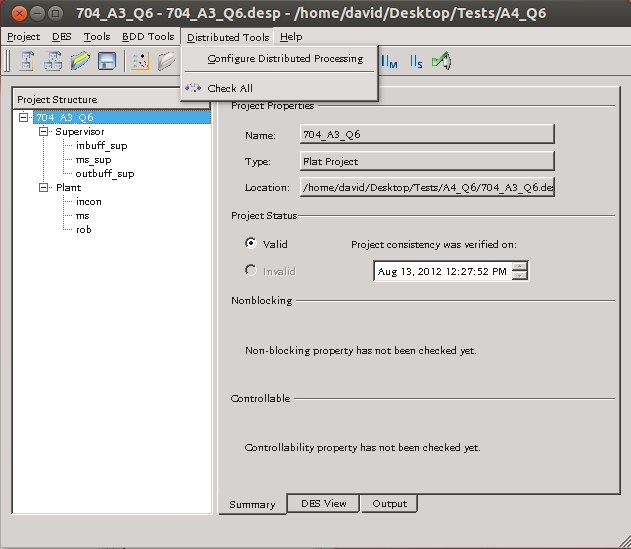631x549 pixels.
Task: Select outbuff_sup in the project tree
Action: 104,174
